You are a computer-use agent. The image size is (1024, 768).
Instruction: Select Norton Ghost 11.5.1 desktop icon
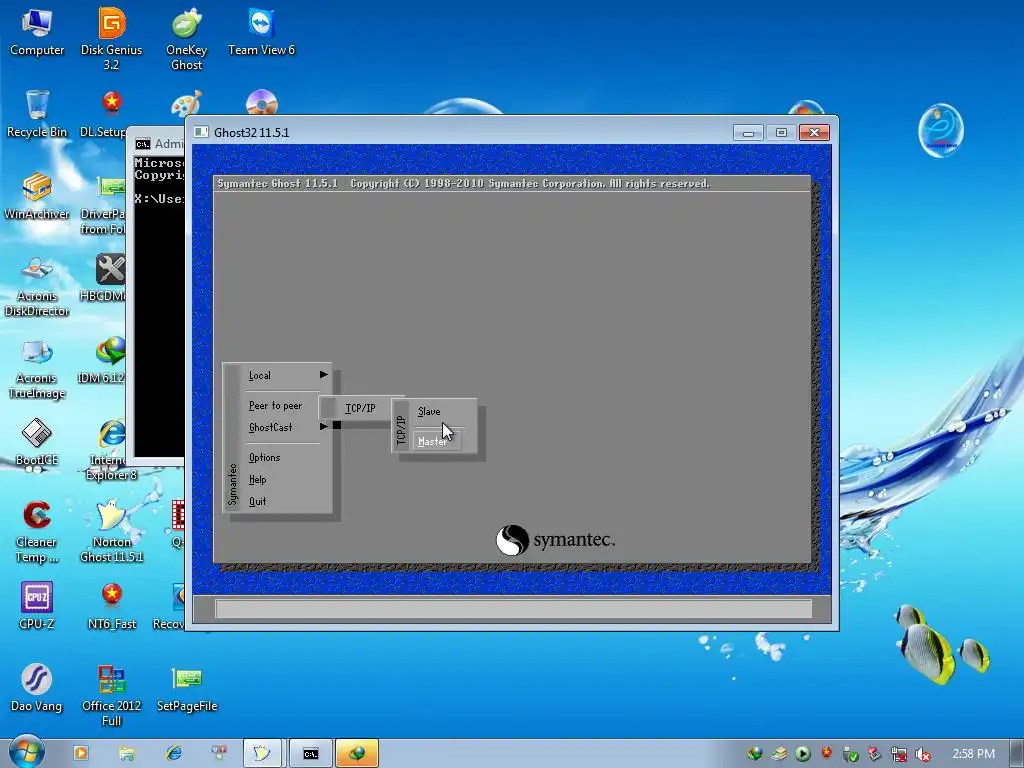112,532
